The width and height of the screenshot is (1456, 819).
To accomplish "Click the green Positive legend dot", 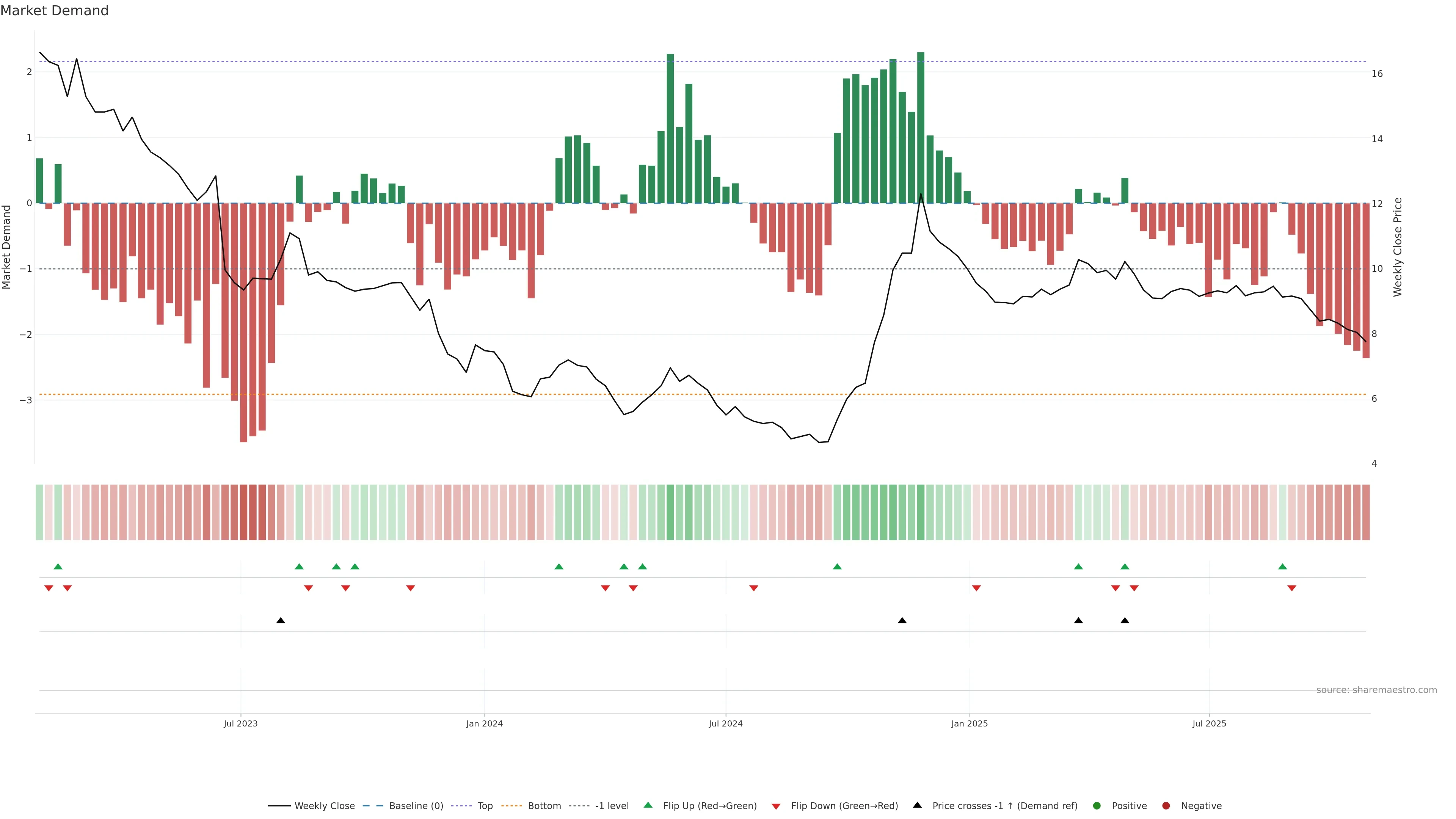I will [x=1097, y=806].
